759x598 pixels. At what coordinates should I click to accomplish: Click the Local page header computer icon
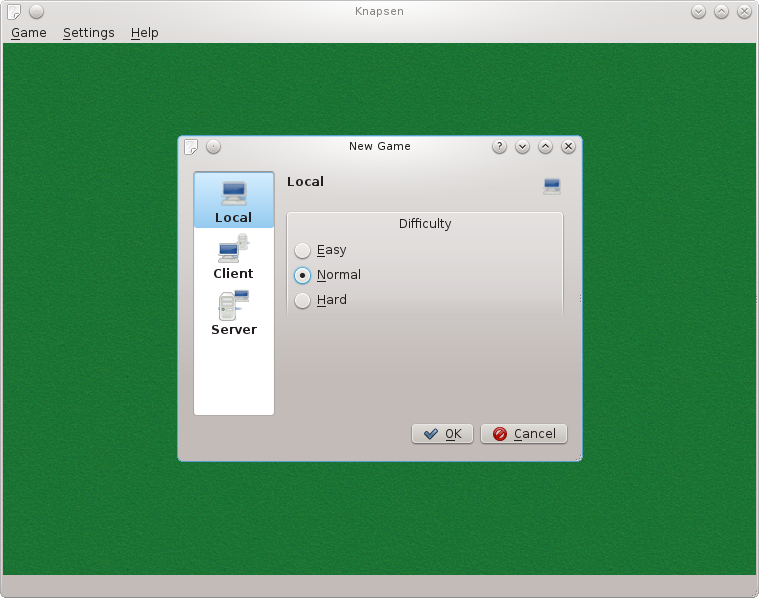pos(552,186)
